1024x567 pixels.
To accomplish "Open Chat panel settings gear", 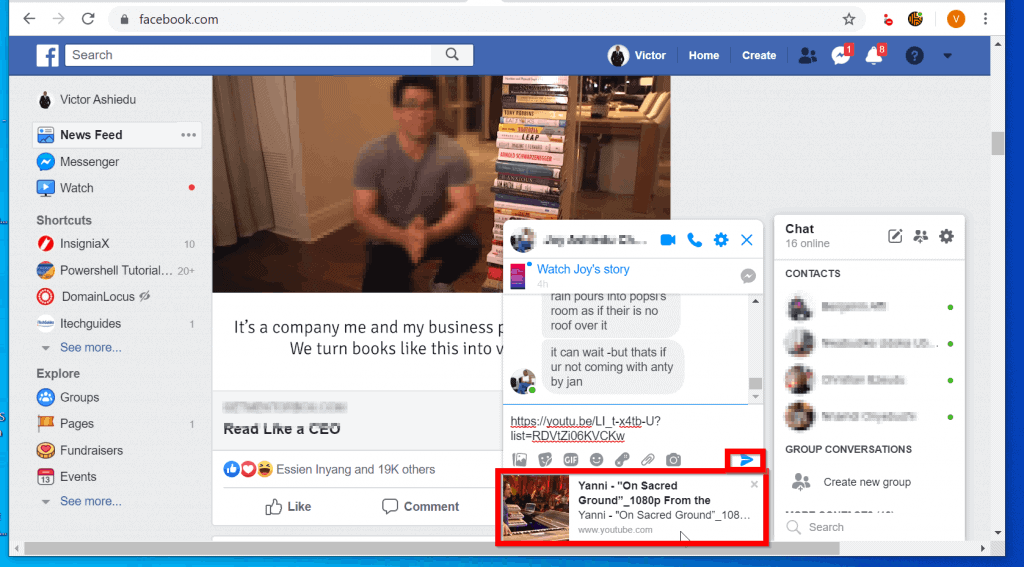I will pyautogui.click(x=946, y=236).
